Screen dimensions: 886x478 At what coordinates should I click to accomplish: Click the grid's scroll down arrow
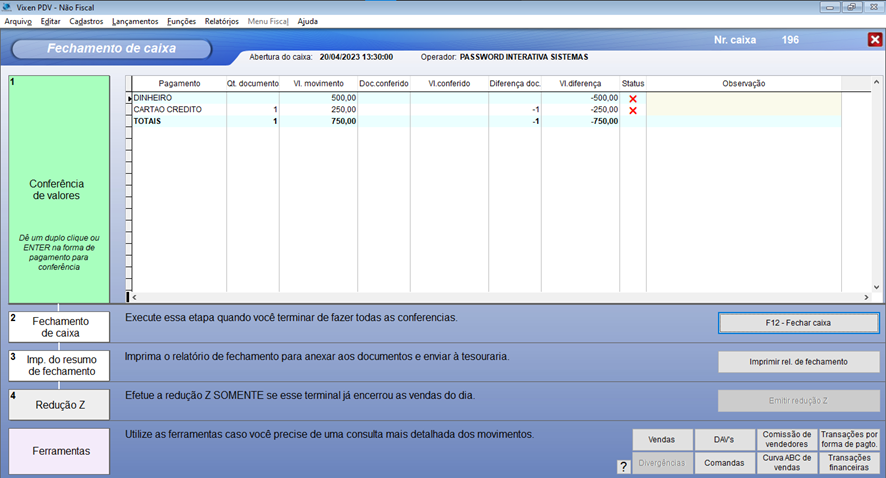[x=876, y=287]
